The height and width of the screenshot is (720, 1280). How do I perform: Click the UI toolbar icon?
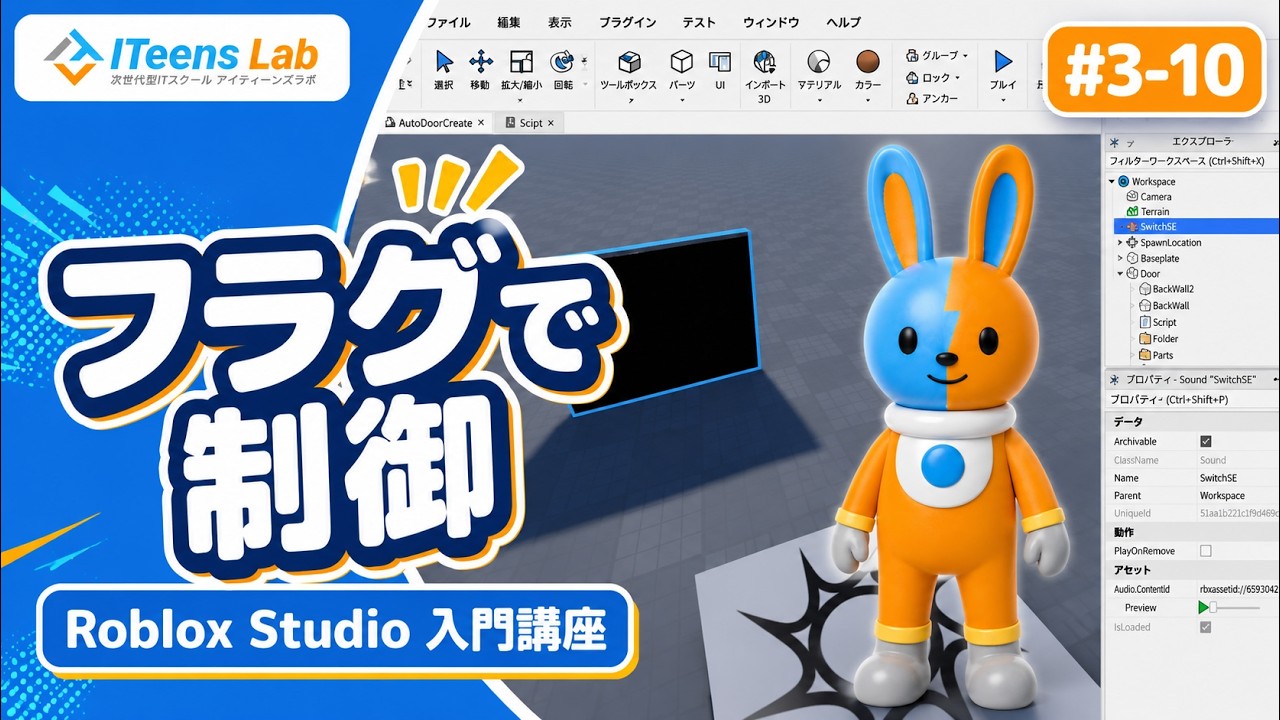point(719,61)
